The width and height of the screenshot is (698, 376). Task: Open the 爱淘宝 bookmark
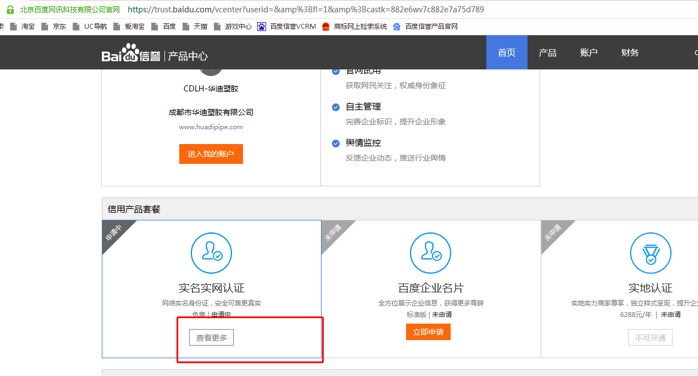[x=129, y=27]
